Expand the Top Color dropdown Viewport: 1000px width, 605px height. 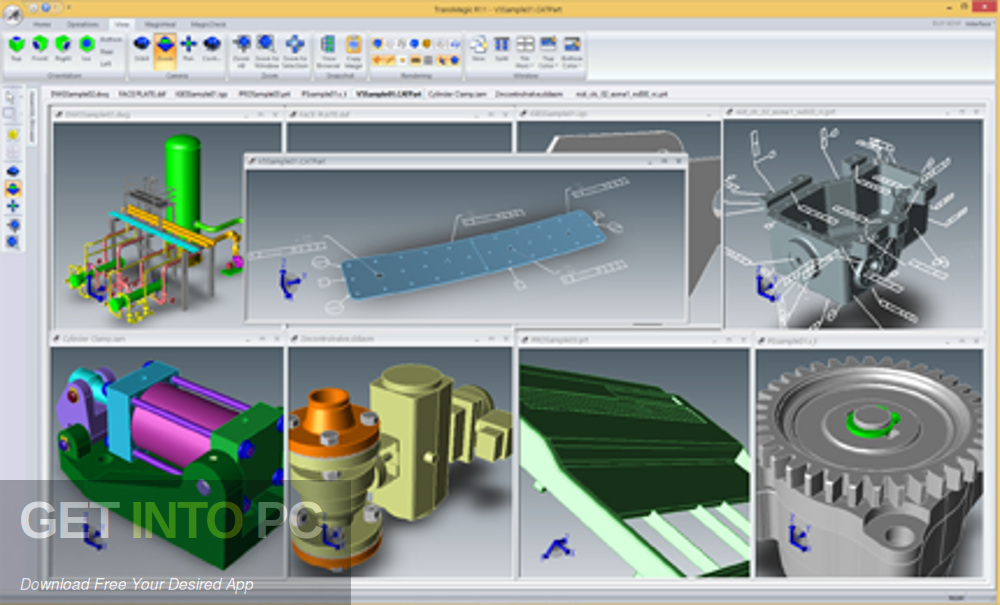click(x=548, y=48)
